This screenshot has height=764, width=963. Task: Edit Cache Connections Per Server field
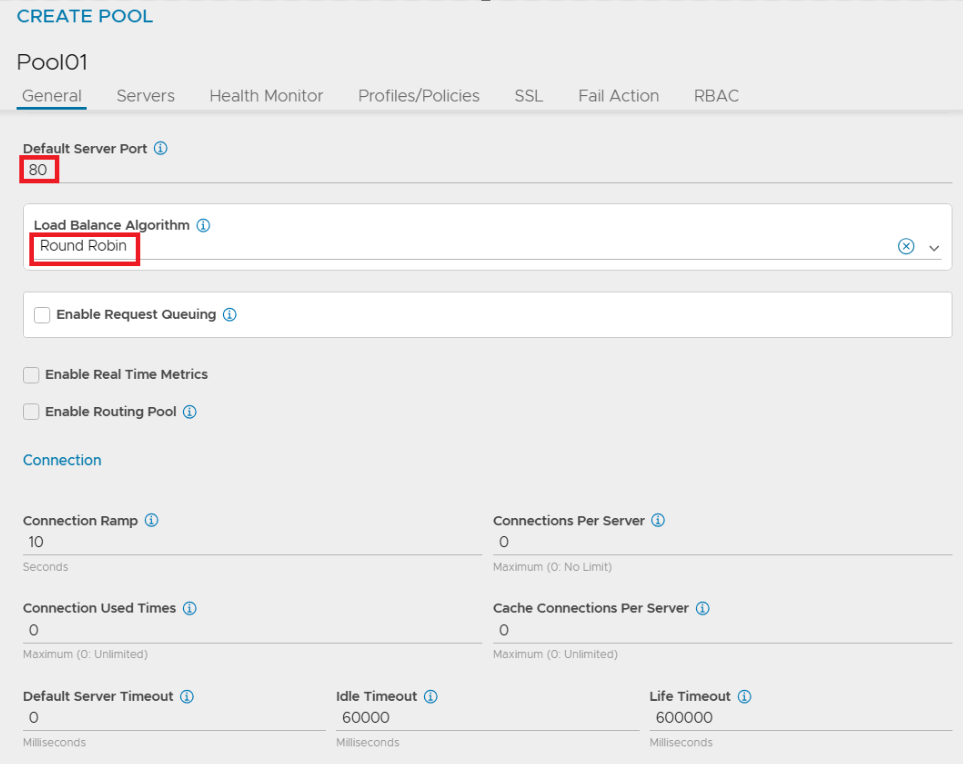pos(722,630)
